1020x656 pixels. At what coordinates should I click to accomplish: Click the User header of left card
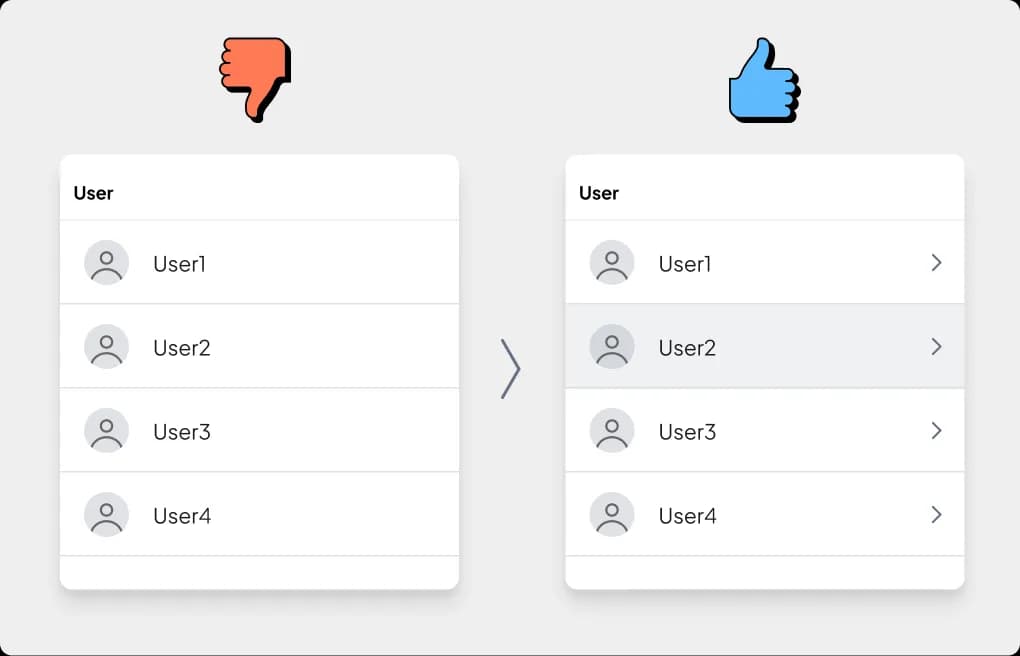coord(94,193)
